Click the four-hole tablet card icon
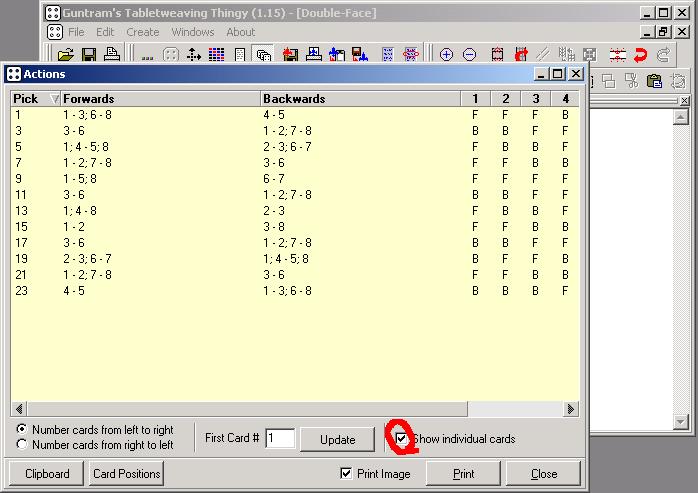The width and height of the screenshot is (698, 493). coord(171,55)
